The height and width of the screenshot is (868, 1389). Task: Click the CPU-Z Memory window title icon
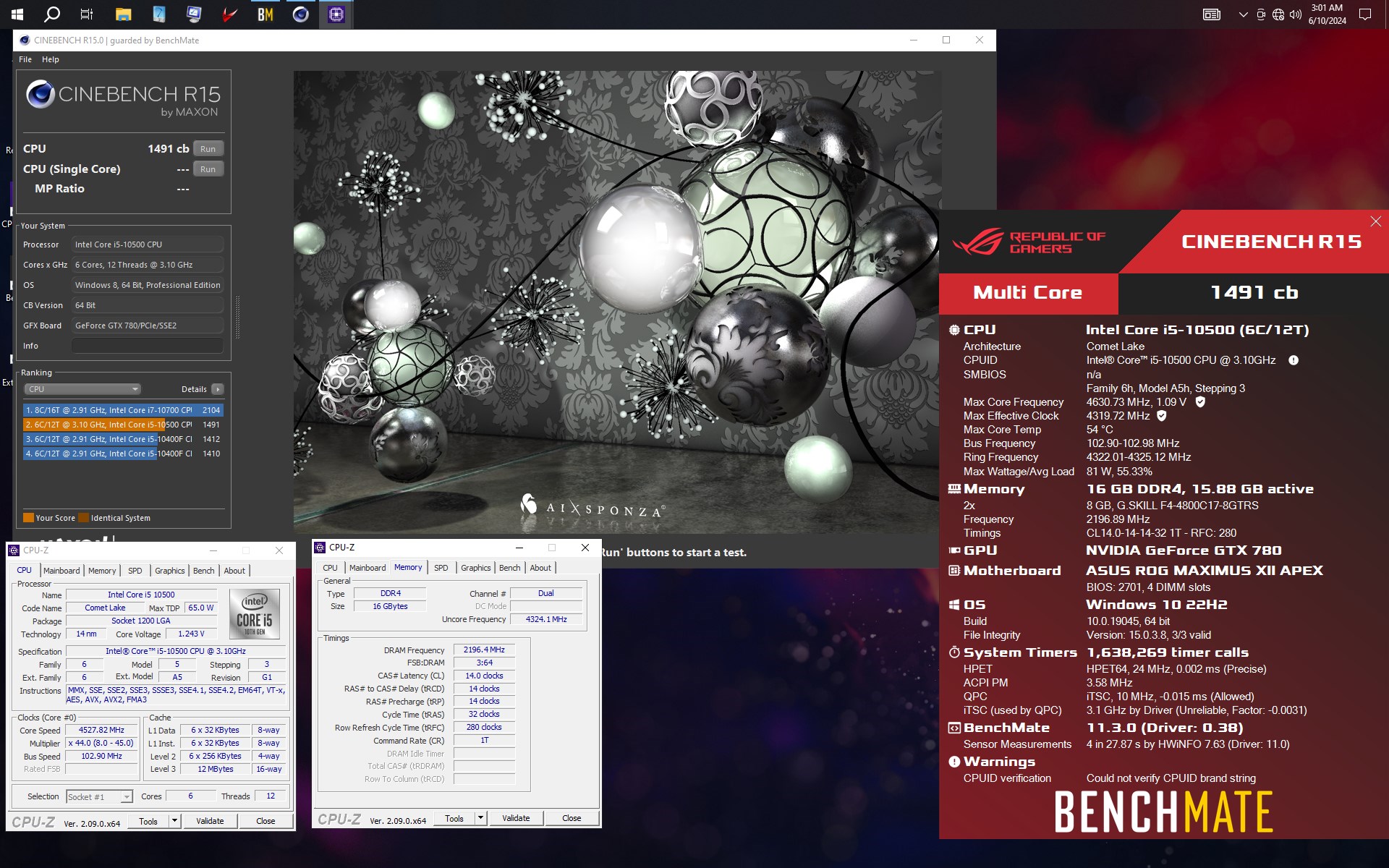[320, 548]
